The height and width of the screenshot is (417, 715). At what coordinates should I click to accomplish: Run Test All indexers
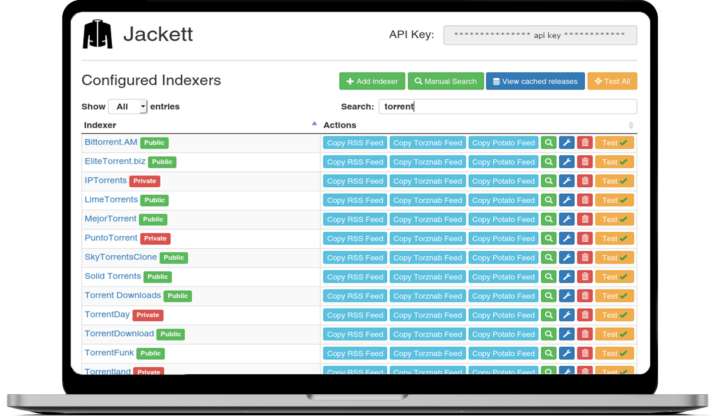point(612,81)
